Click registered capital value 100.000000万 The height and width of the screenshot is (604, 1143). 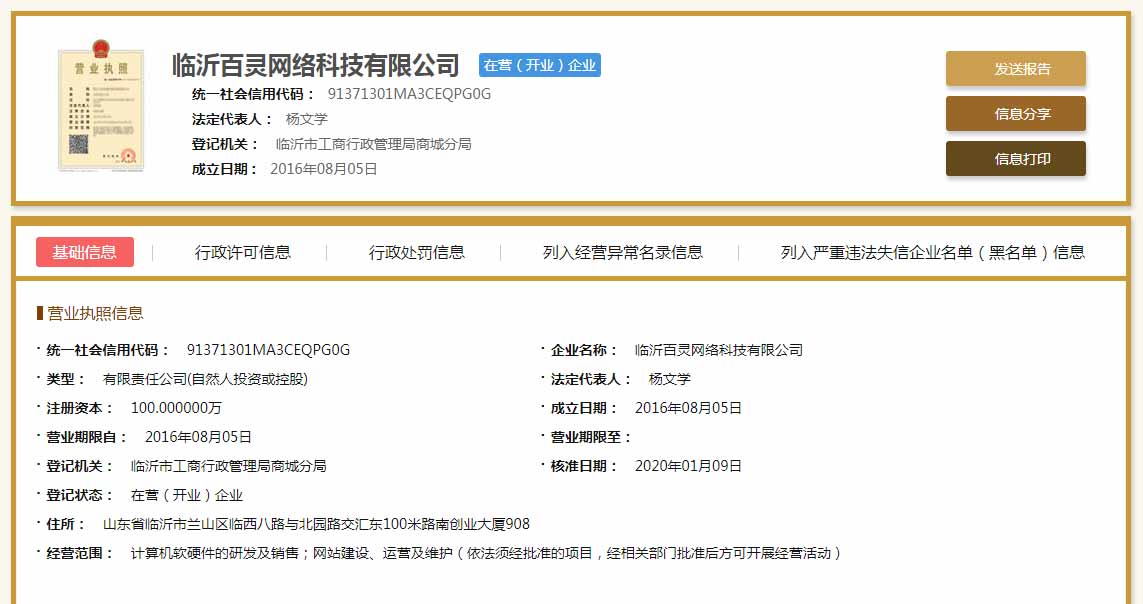tap(176, 408)
